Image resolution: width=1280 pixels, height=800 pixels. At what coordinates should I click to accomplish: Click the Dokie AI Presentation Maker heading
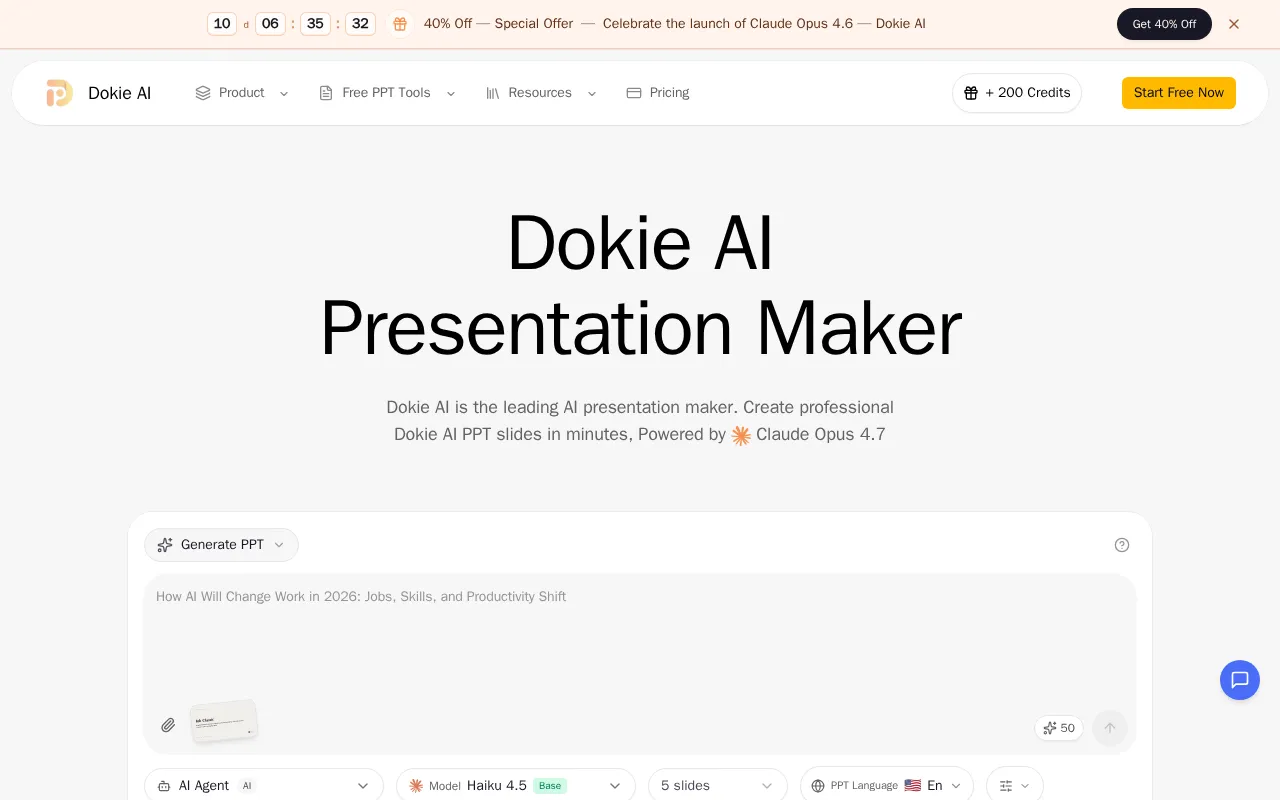click(640, 286)
